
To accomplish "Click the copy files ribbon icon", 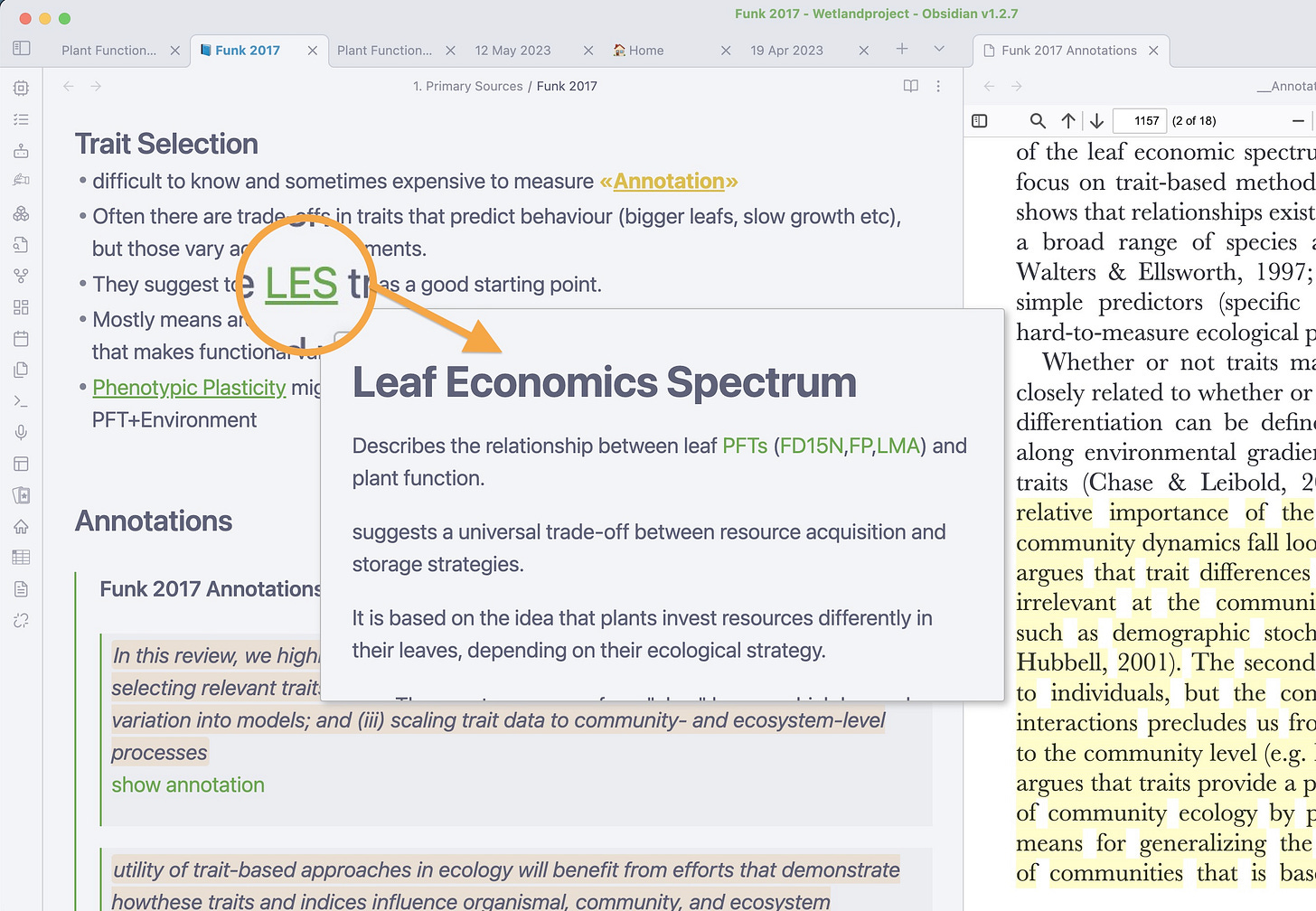I will pos(21,370).
